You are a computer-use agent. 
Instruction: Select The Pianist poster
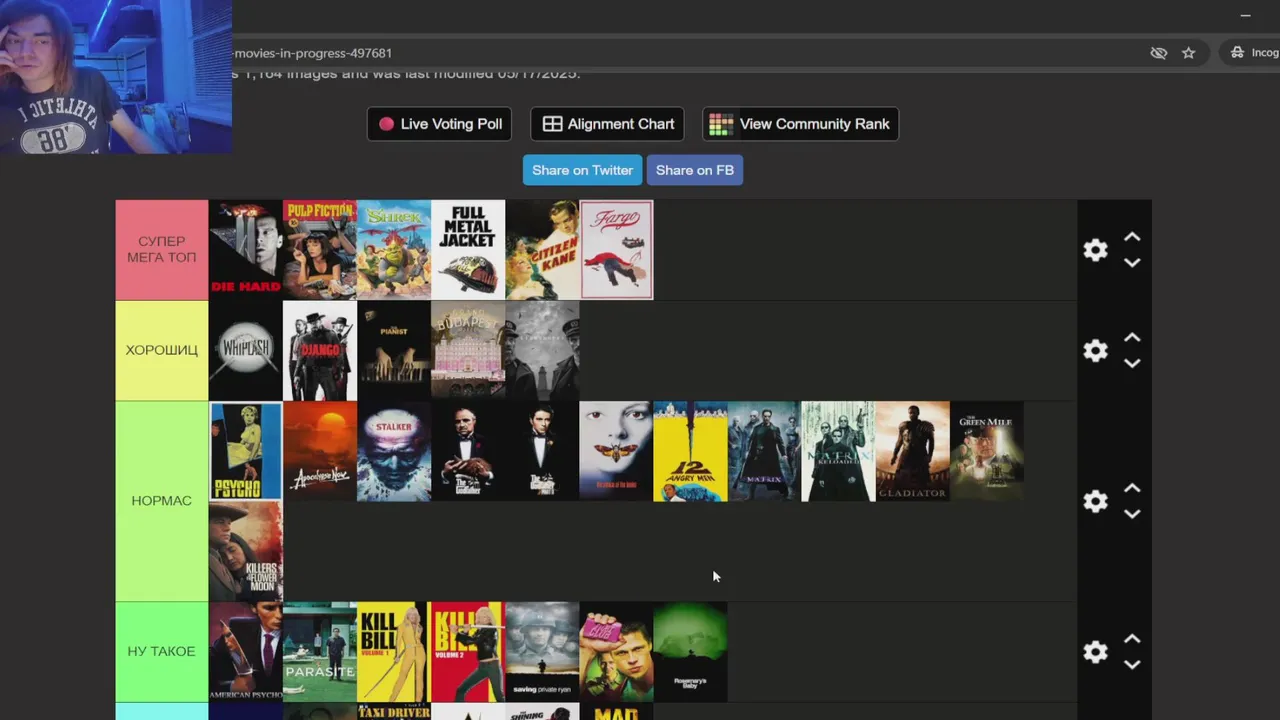tap(394, 351)
